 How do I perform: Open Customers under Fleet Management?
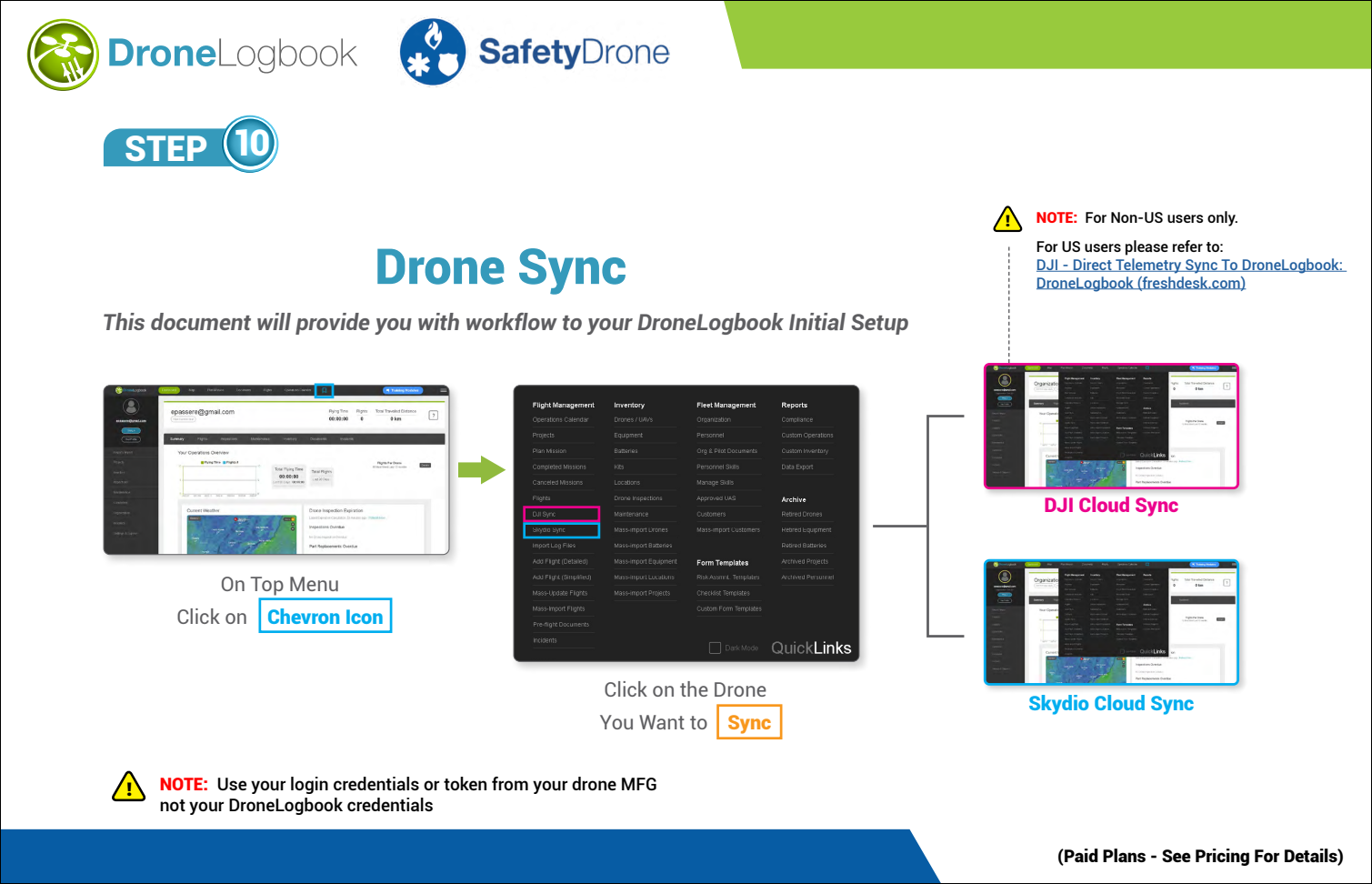pyautogui.click(x=711, y=514)
